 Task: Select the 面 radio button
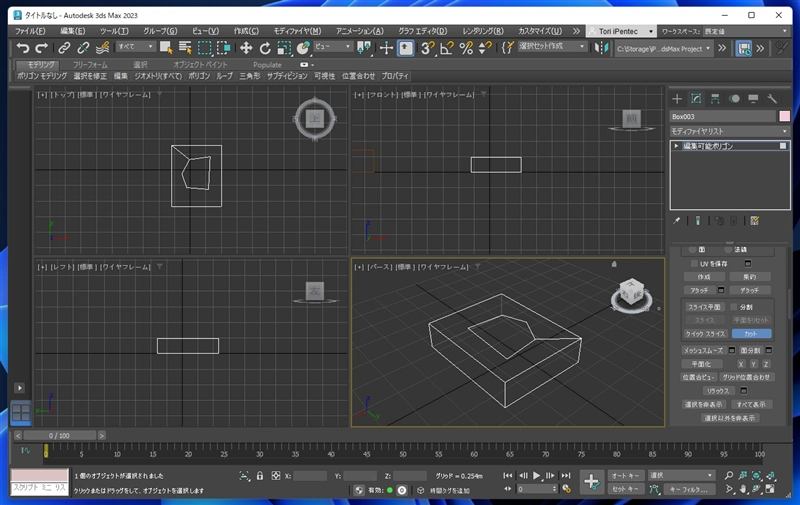click(692, 249)
